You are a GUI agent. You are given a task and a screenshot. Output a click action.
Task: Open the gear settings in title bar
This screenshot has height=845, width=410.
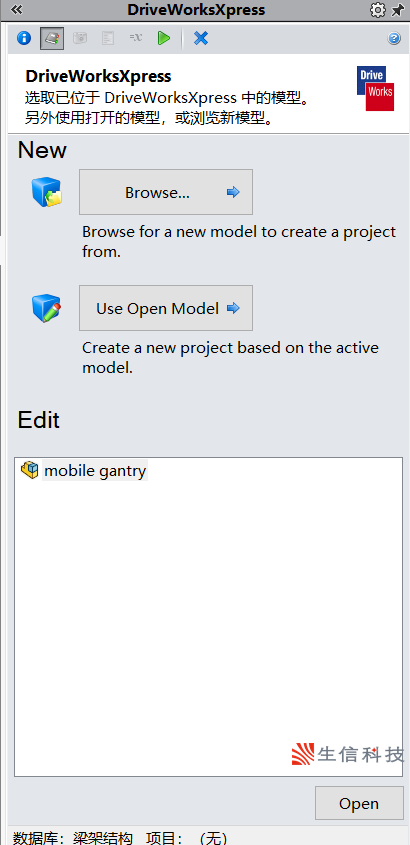tap(378, 10)
